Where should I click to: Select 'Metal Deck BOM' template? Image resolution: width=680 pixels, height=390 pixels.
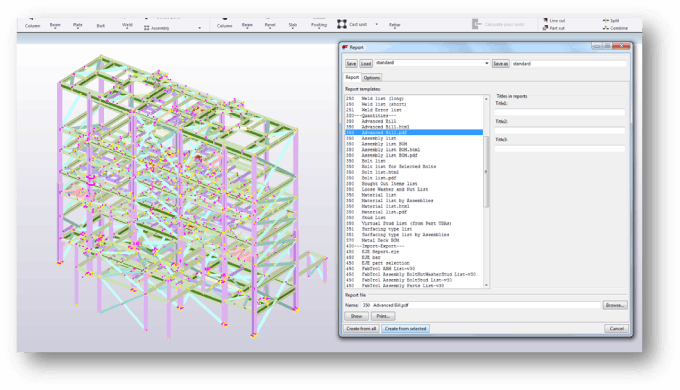[414, 240]
